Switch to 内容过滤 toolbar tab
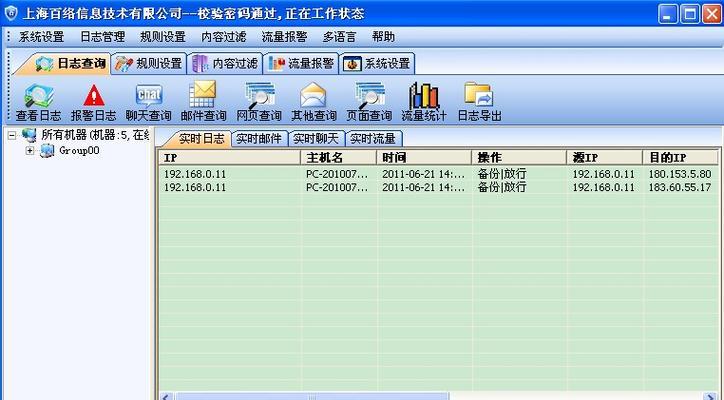Image resolution: width=724 pixels, height=400 pixels. coord(225,64)
